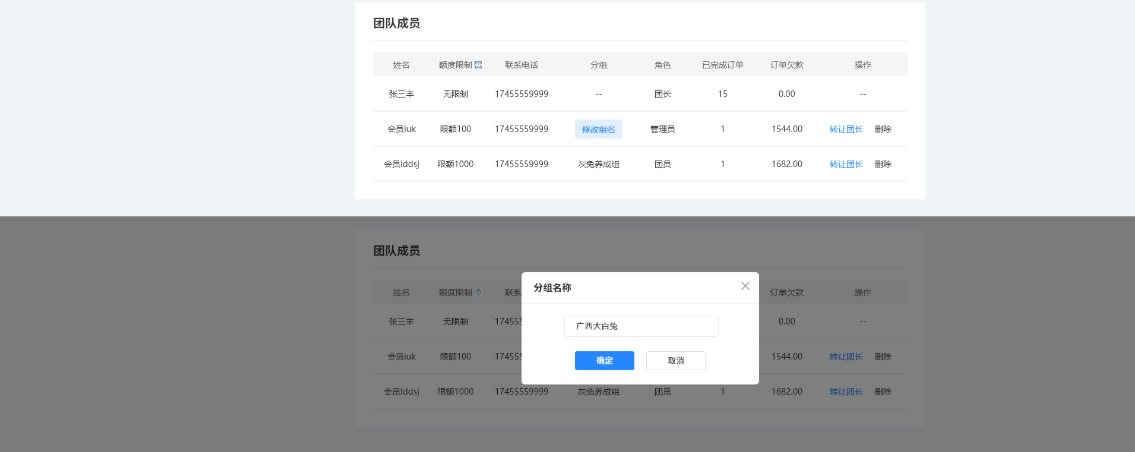The width and height of the screenshot is (1135, 452).
Task: Cancel the rename dialog with 取消
Action: point(676,360)
